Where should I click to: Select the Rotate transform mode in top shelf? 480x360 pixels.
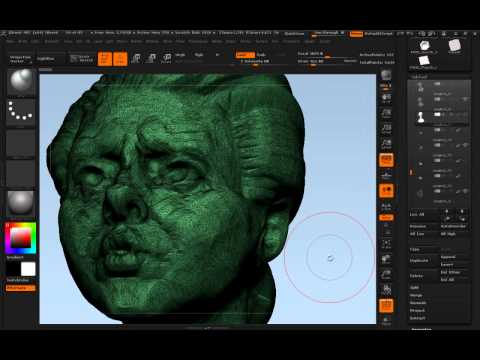coord(166,58)
